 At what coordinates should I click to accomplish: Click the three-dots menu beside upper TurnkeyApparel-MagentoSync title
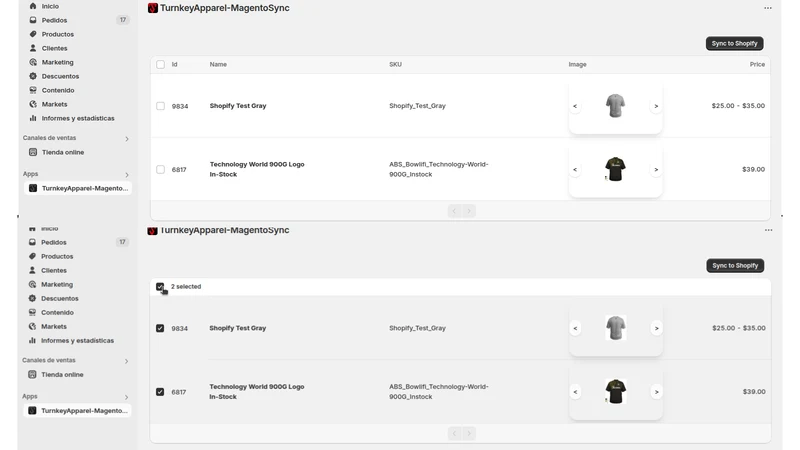768,8
